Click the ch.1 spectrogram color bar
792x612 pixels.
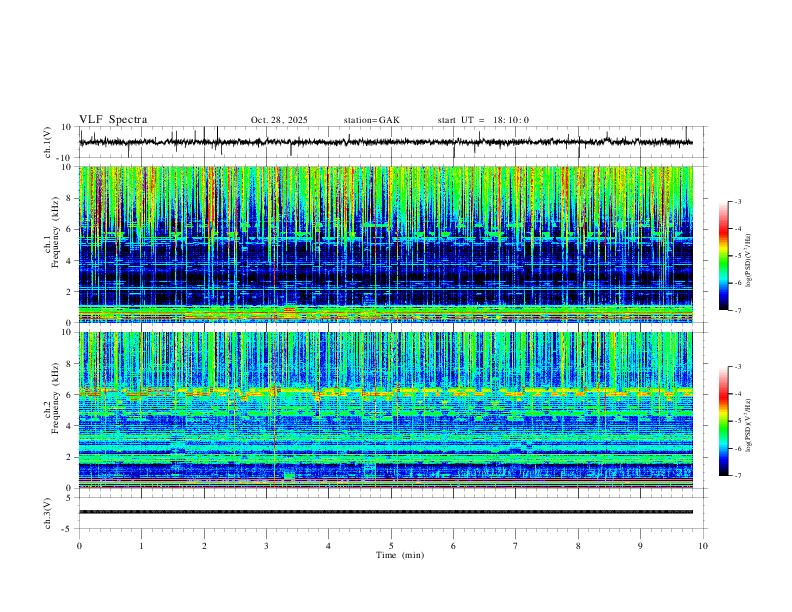click(x=723, y=256)
